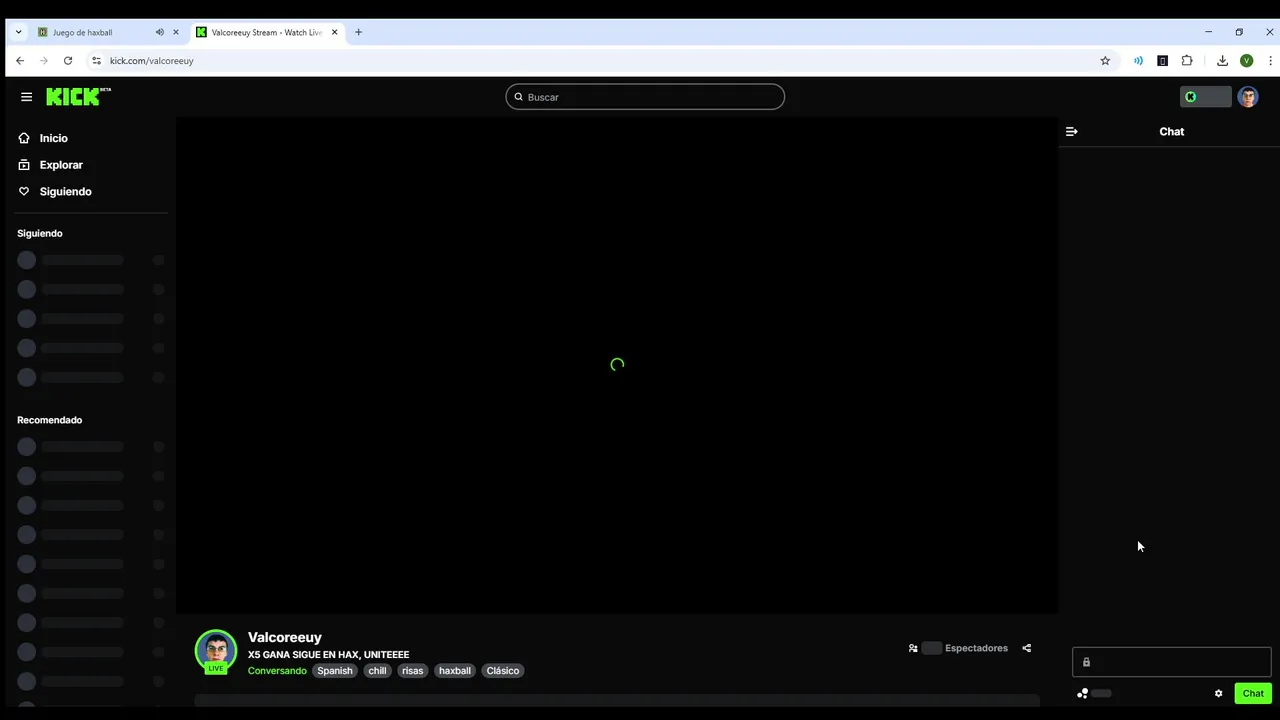Open the Chrome profile V avatar
Viewport: 1280px width, 720px height.
pos(1246,61)
